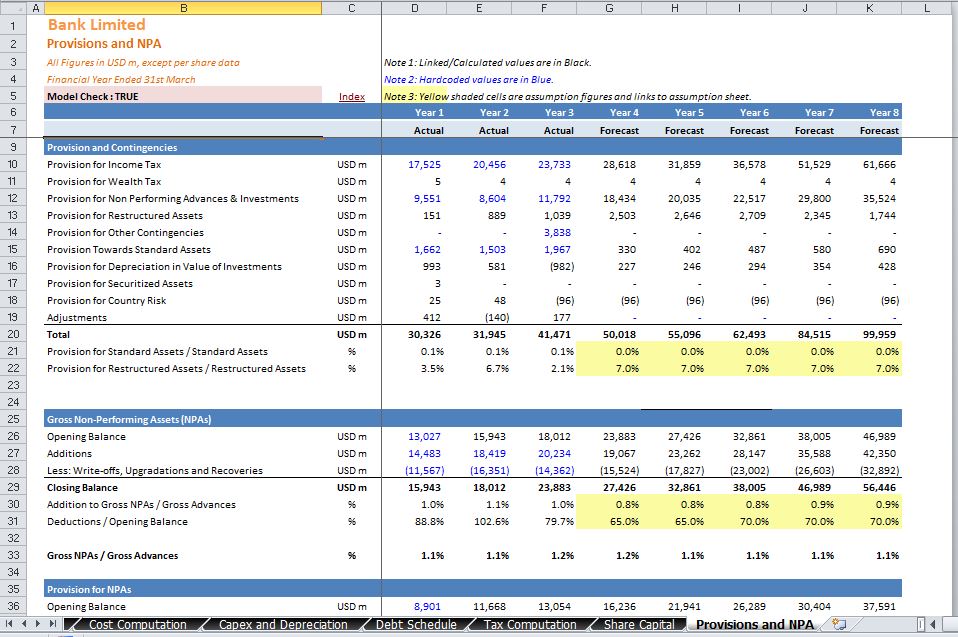Select the Share Capital sheet tab
Screen dimensions: 958x637
[639, 624]
